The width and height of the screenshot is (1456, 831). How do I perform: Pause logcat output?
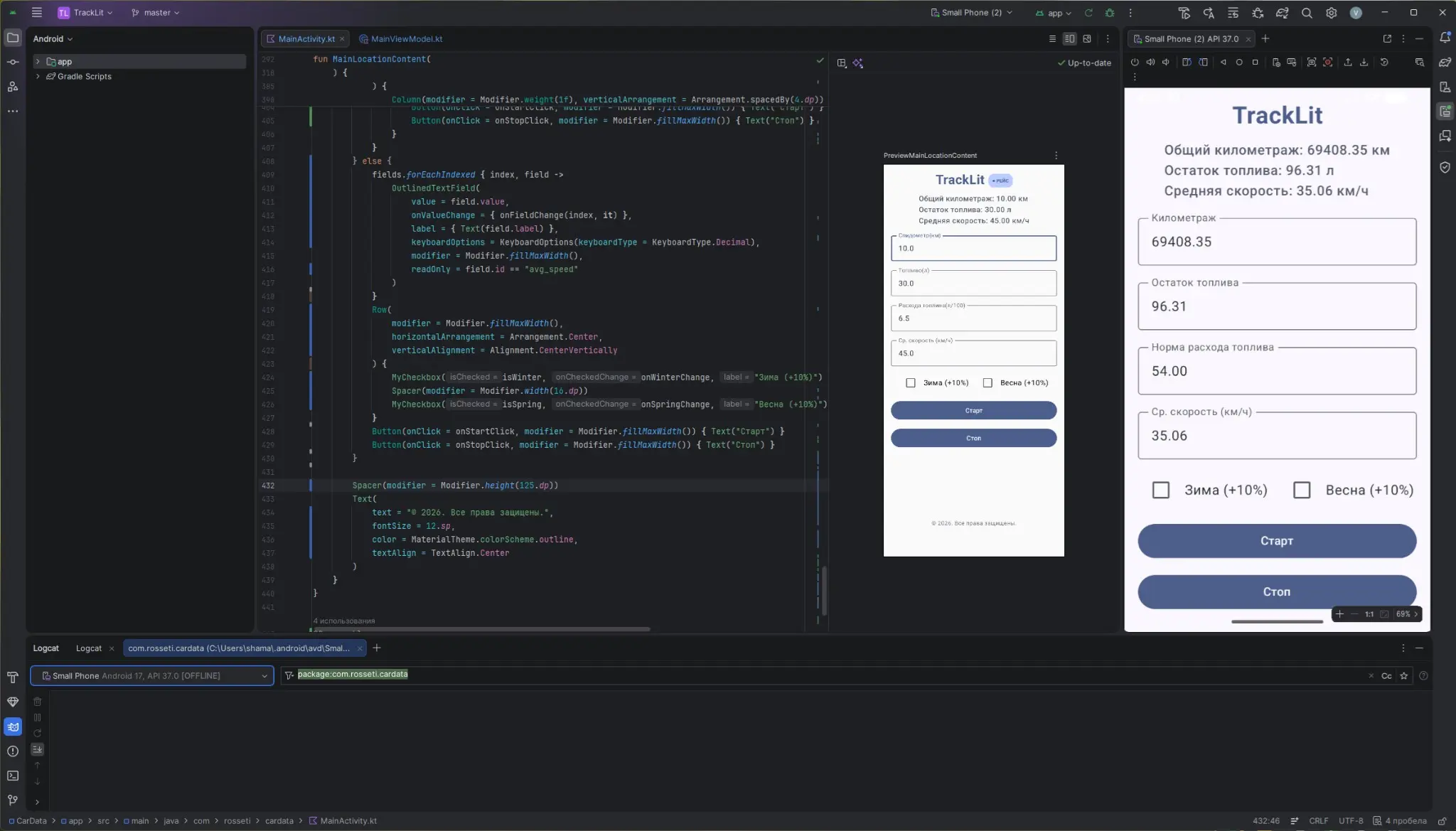[x=37, y=718]
